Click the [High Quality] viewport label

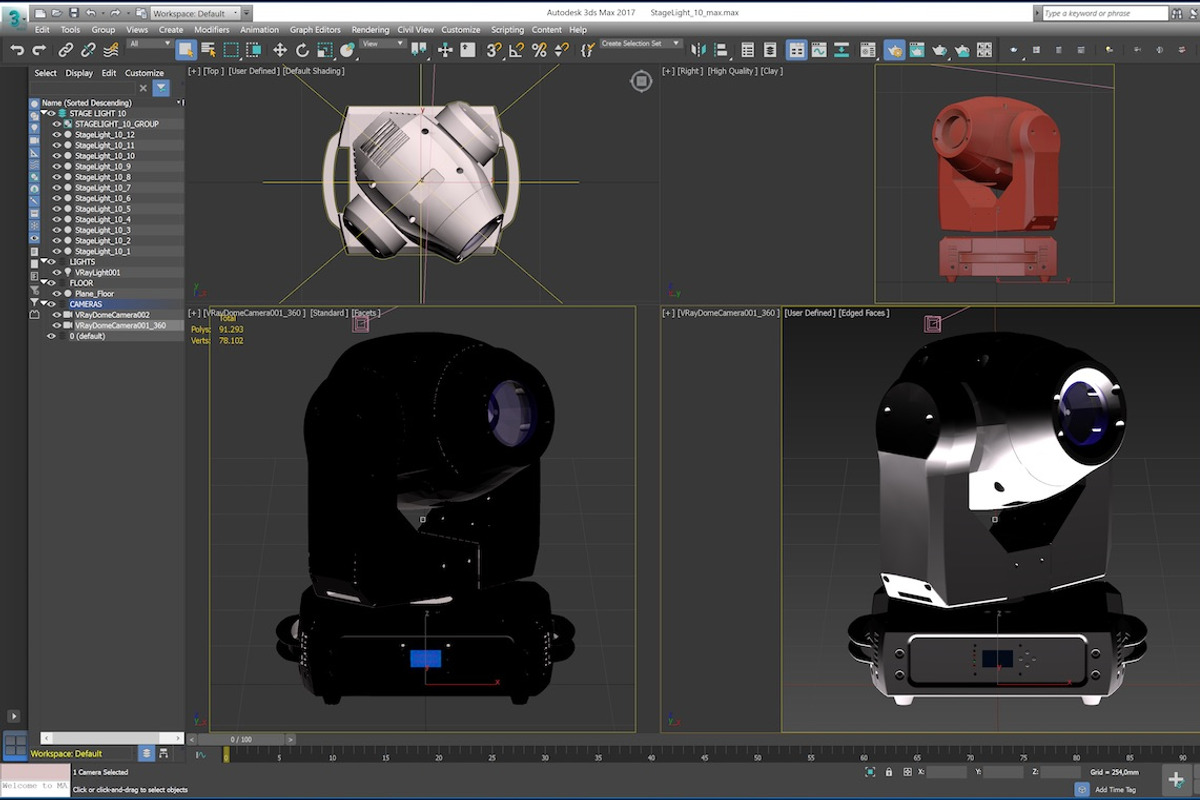pyautogui.click(x=731, y=71)
